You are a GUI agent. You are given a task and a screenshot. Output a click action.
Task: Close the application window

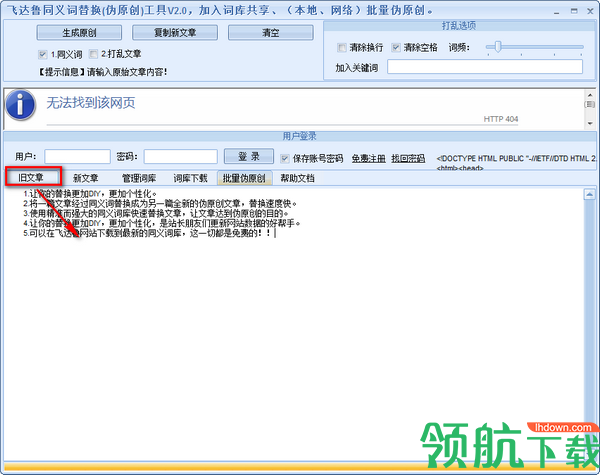590,11
